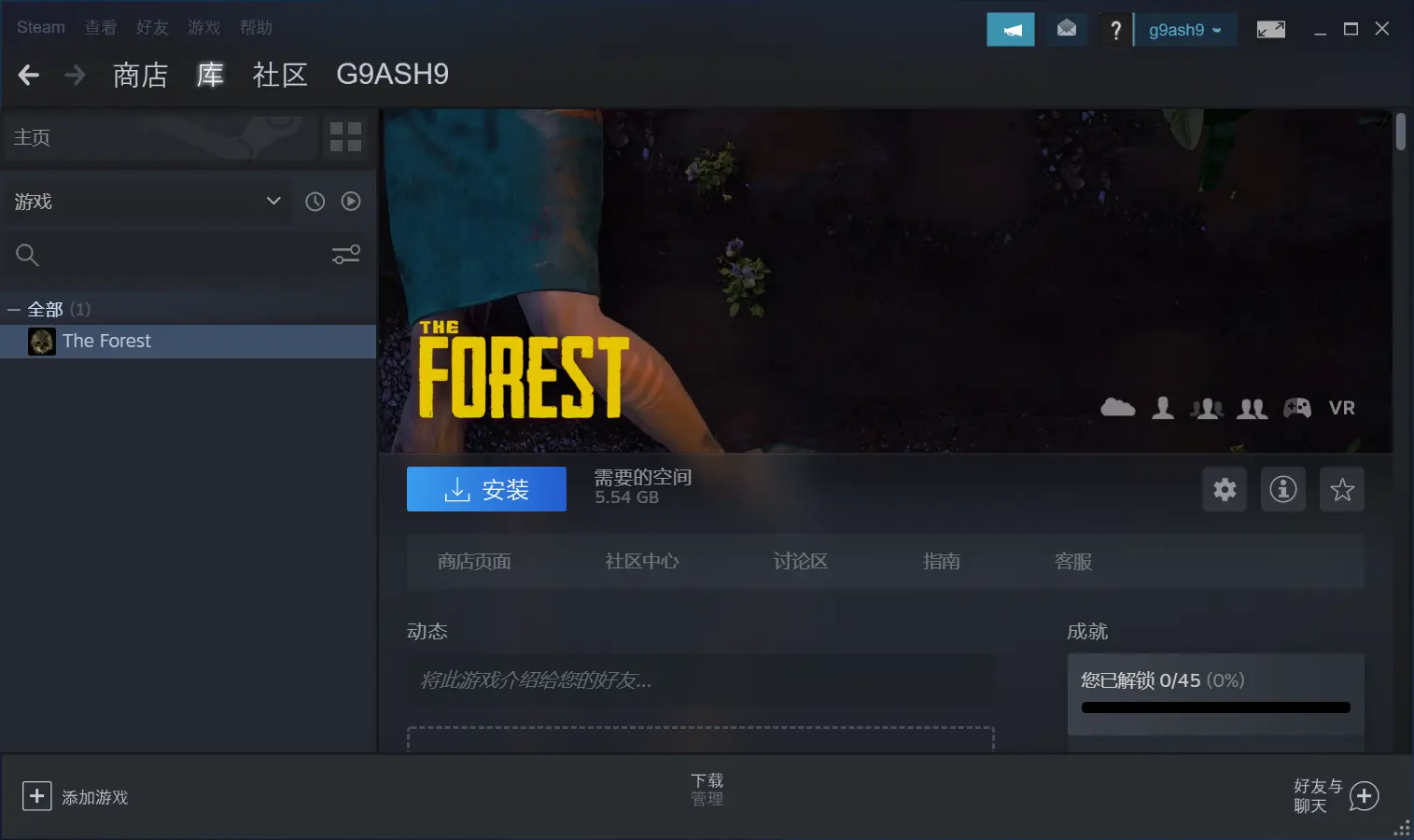
Task: Click the add game plus icon
Action: (37, 796)
